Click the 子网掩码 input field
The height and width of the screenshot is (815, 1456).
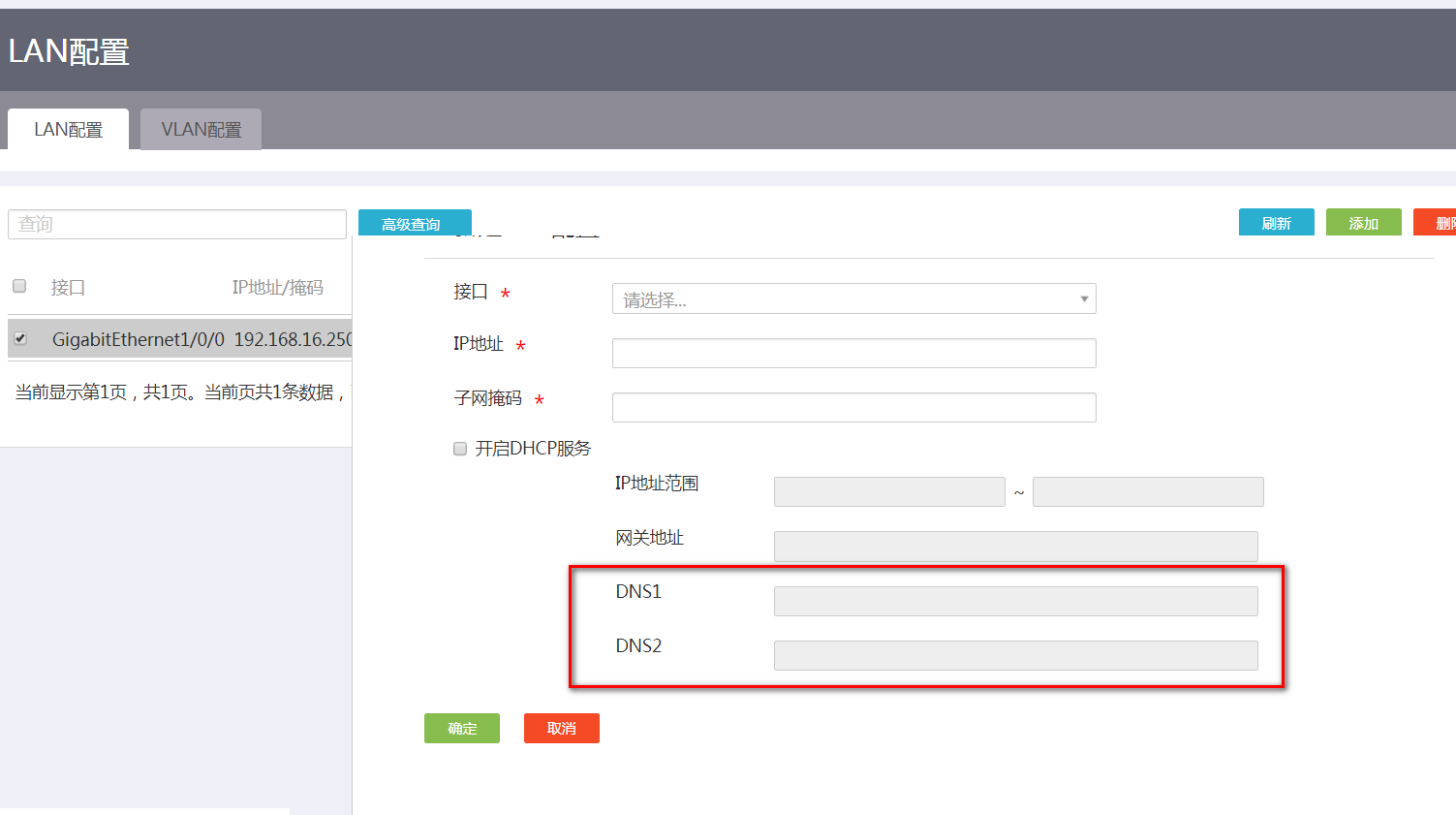[854, 407]
